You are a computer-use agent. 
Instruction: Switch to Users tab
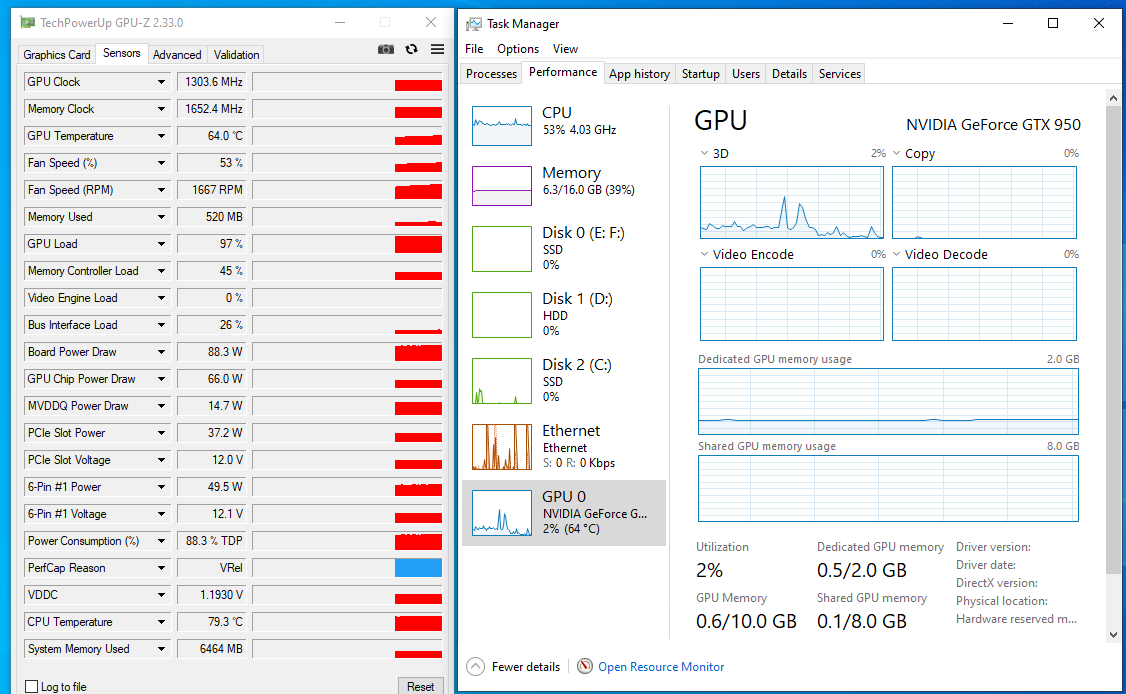[x=745, y=74]
